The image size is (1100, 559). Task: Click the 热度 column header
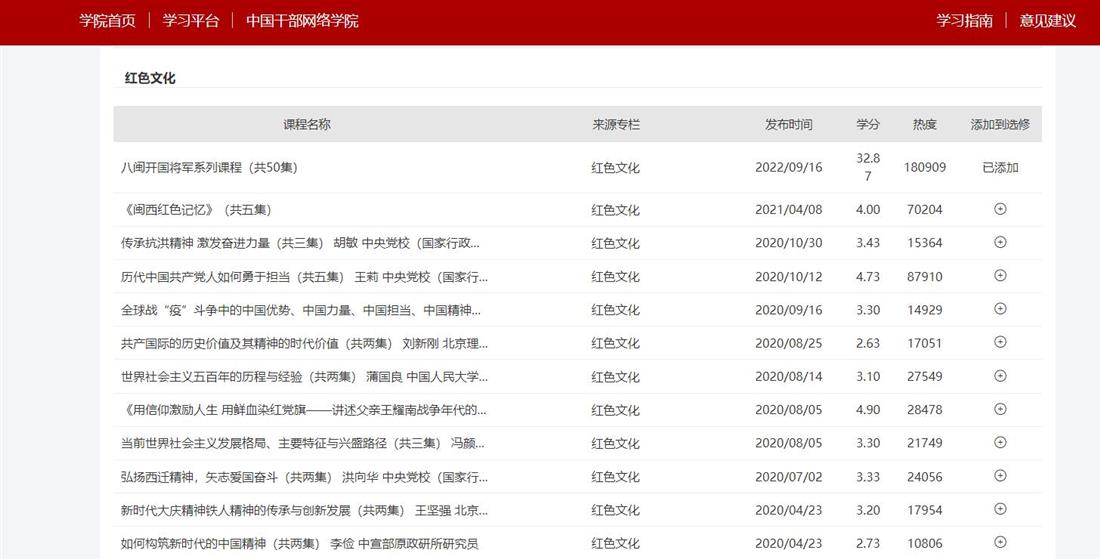click(x=925, y=124)
